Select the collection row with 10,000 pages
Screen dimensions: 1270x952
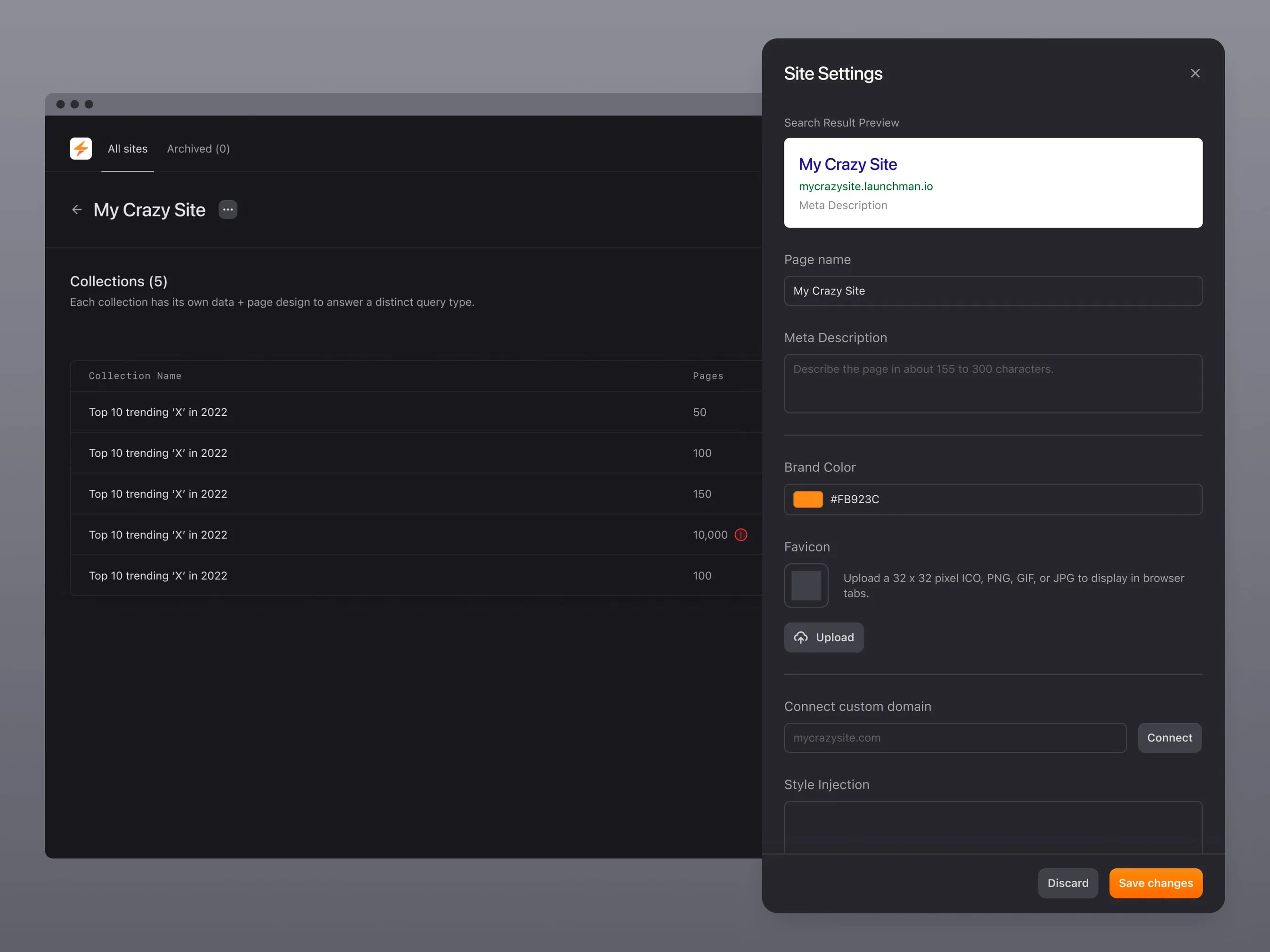(x=416, y=535)
